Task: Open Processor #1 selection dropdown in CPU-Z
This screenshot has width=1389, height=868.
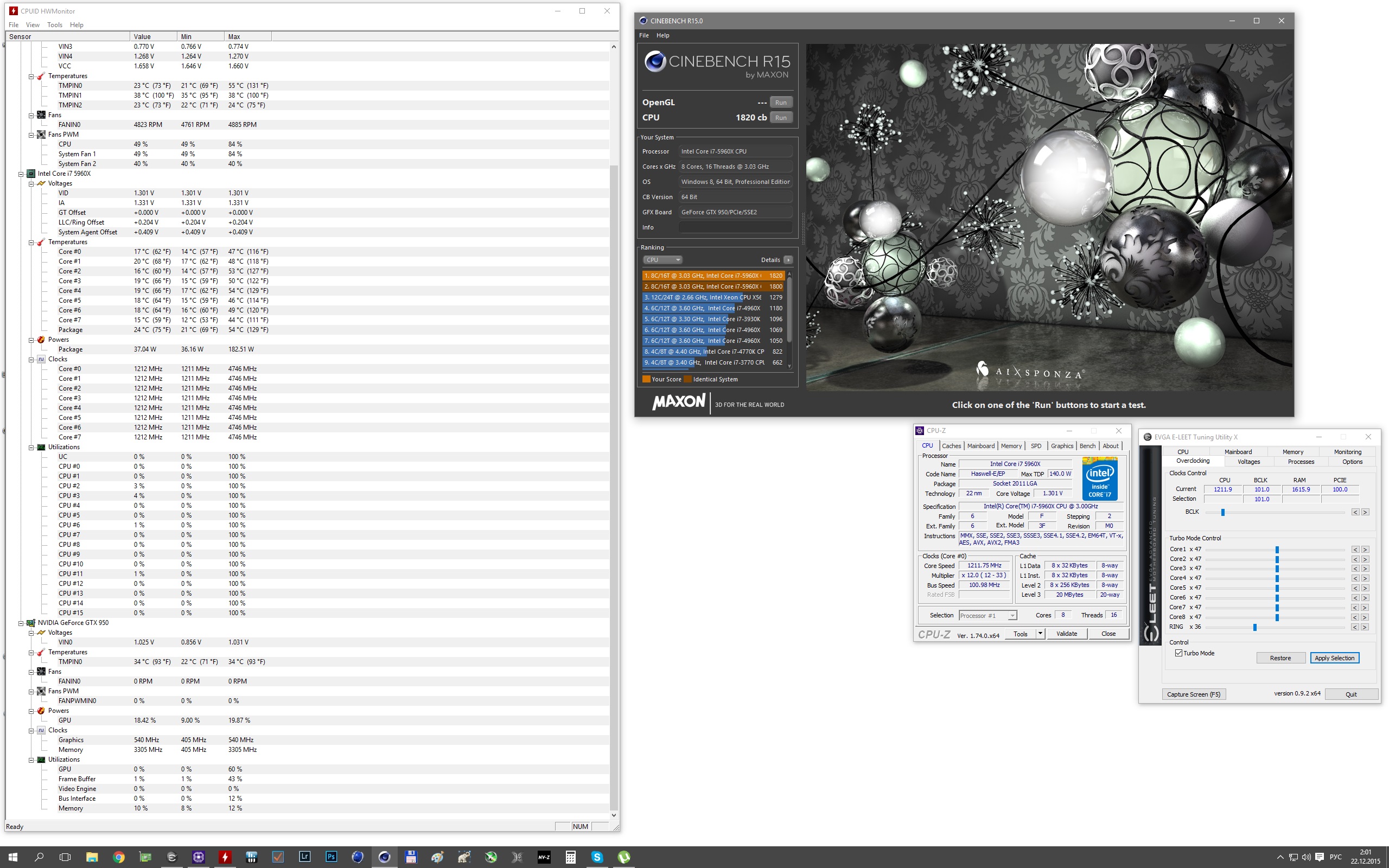Action: 988,615
